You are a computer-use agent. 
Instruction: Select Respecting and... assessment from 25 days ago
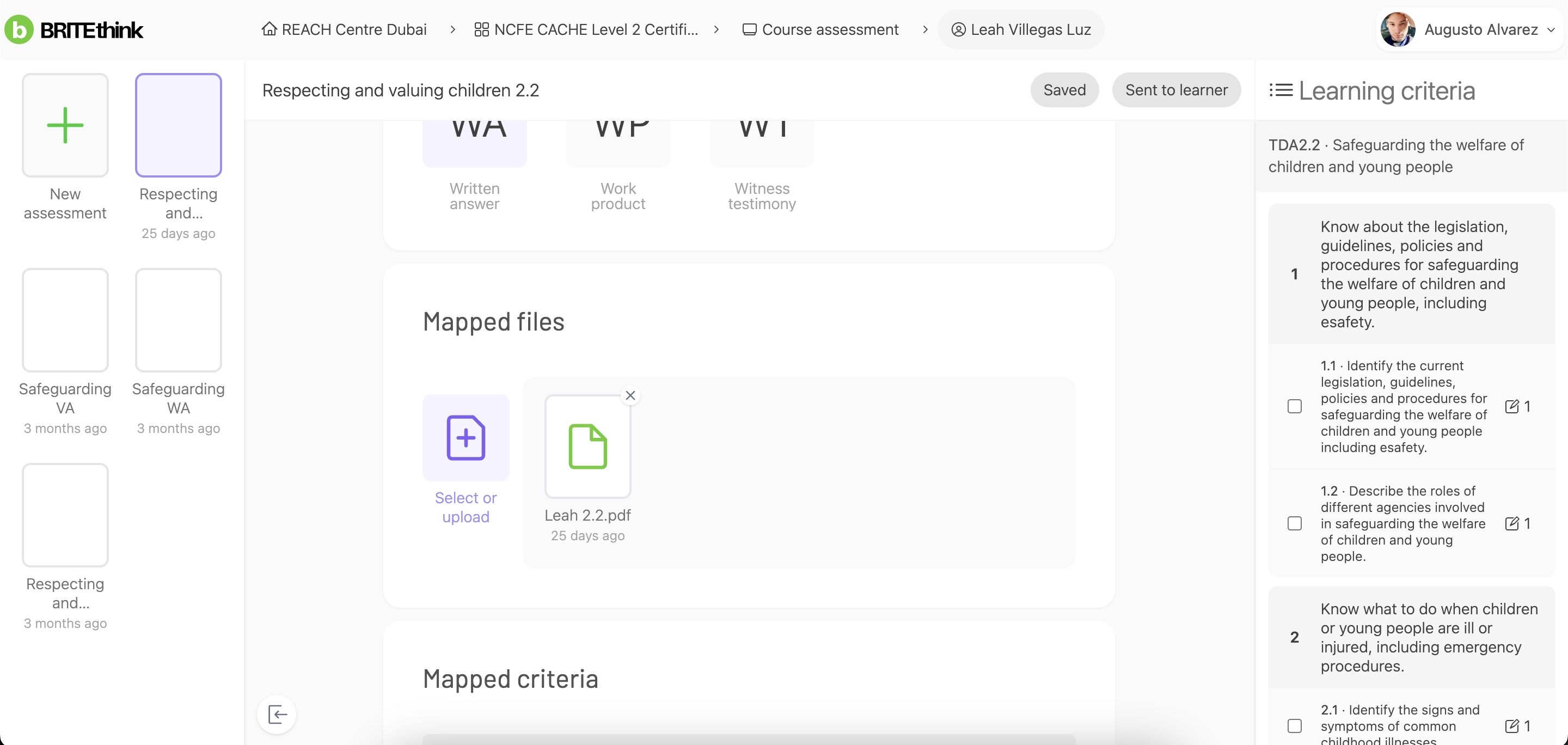tap(179, 156)
